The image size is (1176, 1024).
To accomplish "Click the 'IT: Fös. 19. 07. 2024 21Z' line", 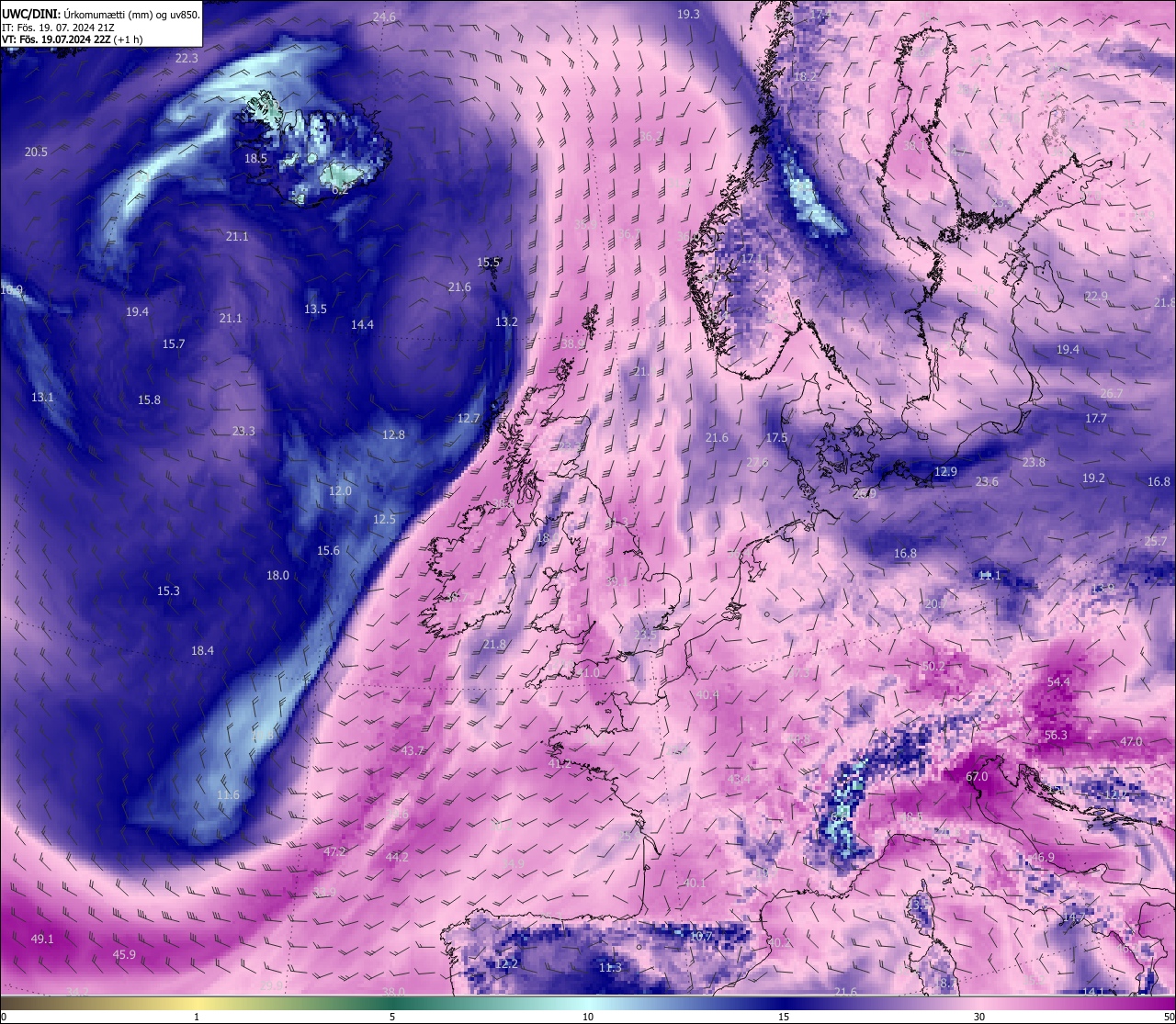I will (59, 27).
